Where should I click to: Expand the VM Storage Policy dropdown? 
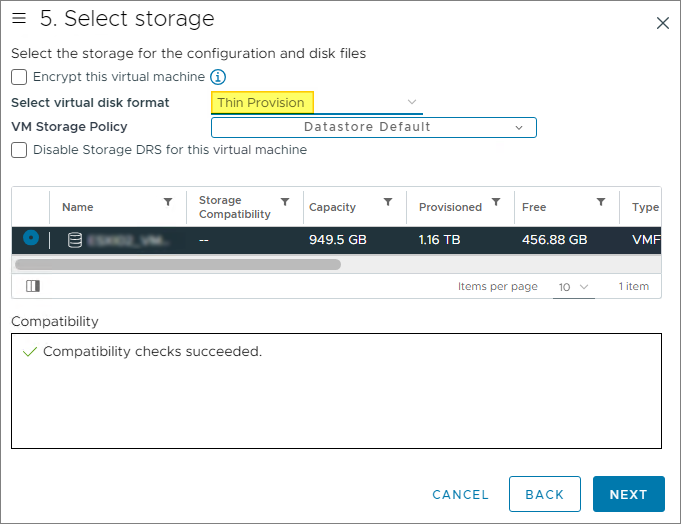pyautogui.click(x=373, y=127)
